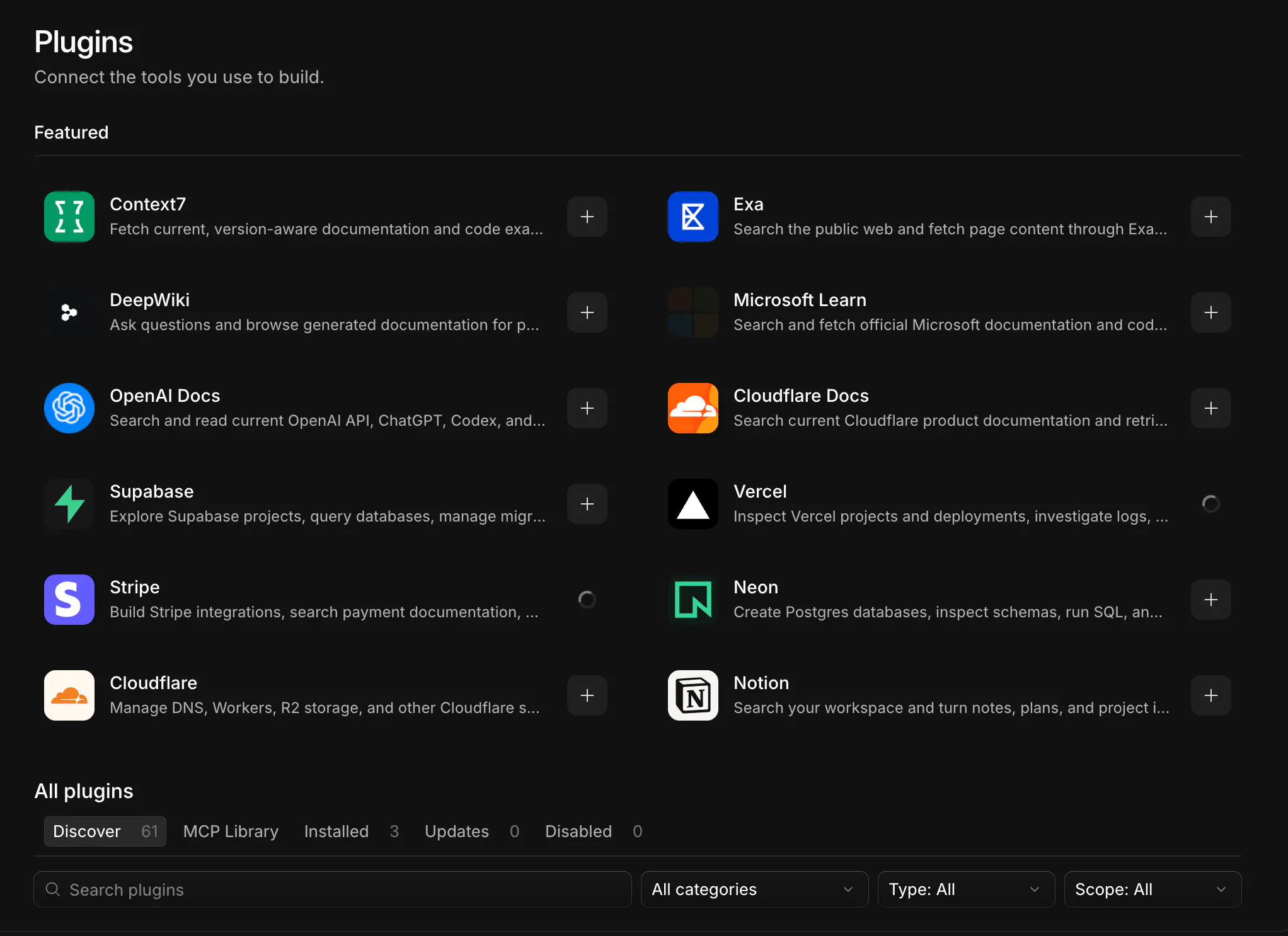
Task: Add OpenAI Docs plugin with plus
Action: click(587, 408)
